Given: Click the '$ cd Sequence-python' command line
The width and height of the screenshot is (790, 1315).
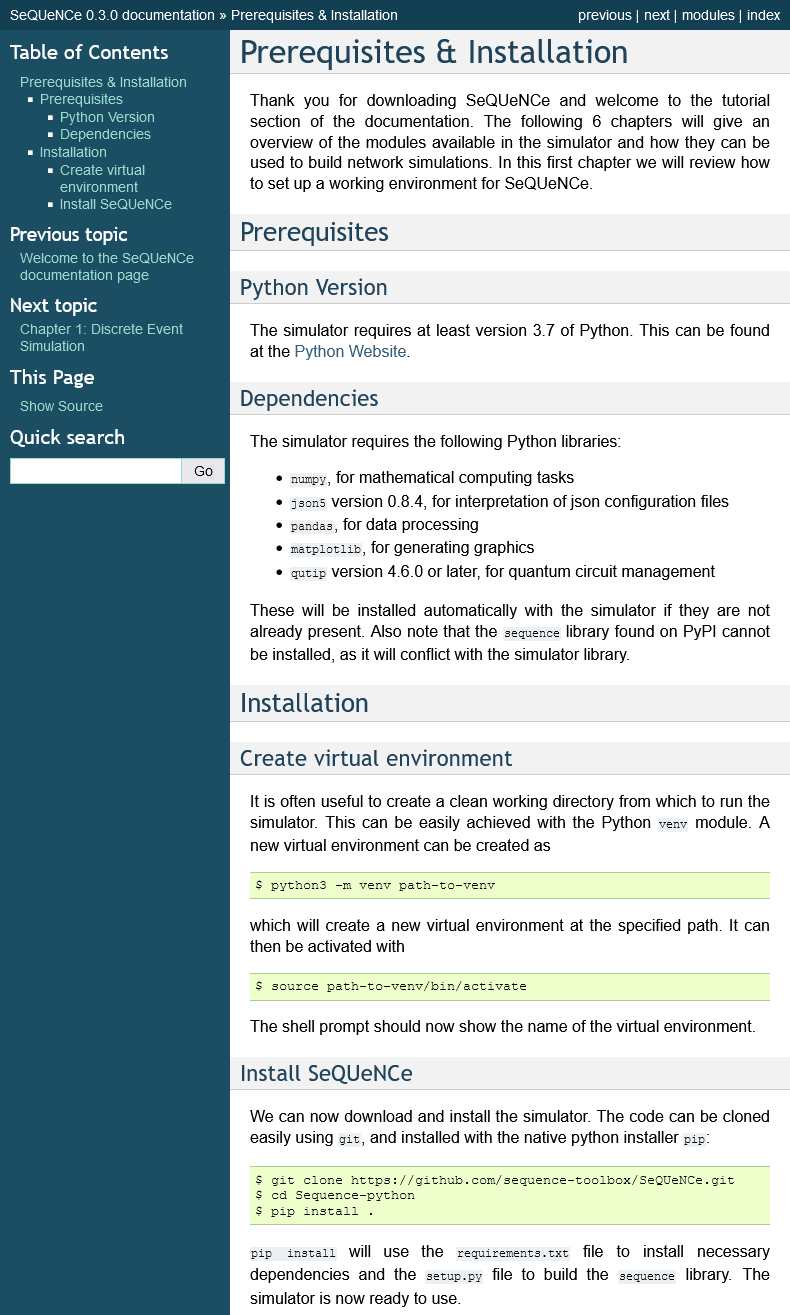Looking at the screenshot, I should (x=335, y=1195).
